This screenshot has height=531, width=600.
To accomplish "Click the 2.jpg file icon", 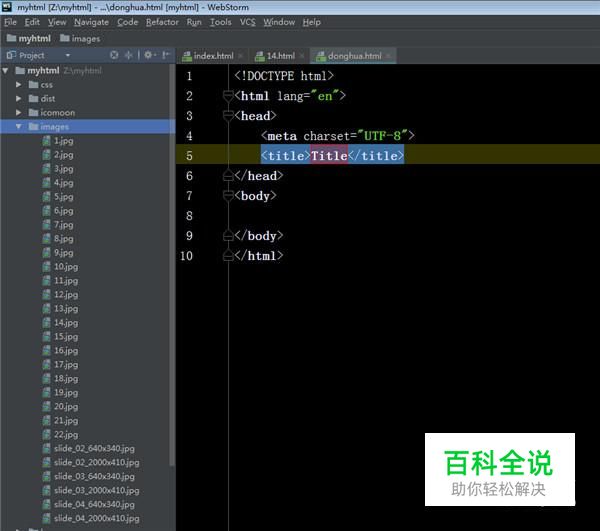I will (46, 155).
